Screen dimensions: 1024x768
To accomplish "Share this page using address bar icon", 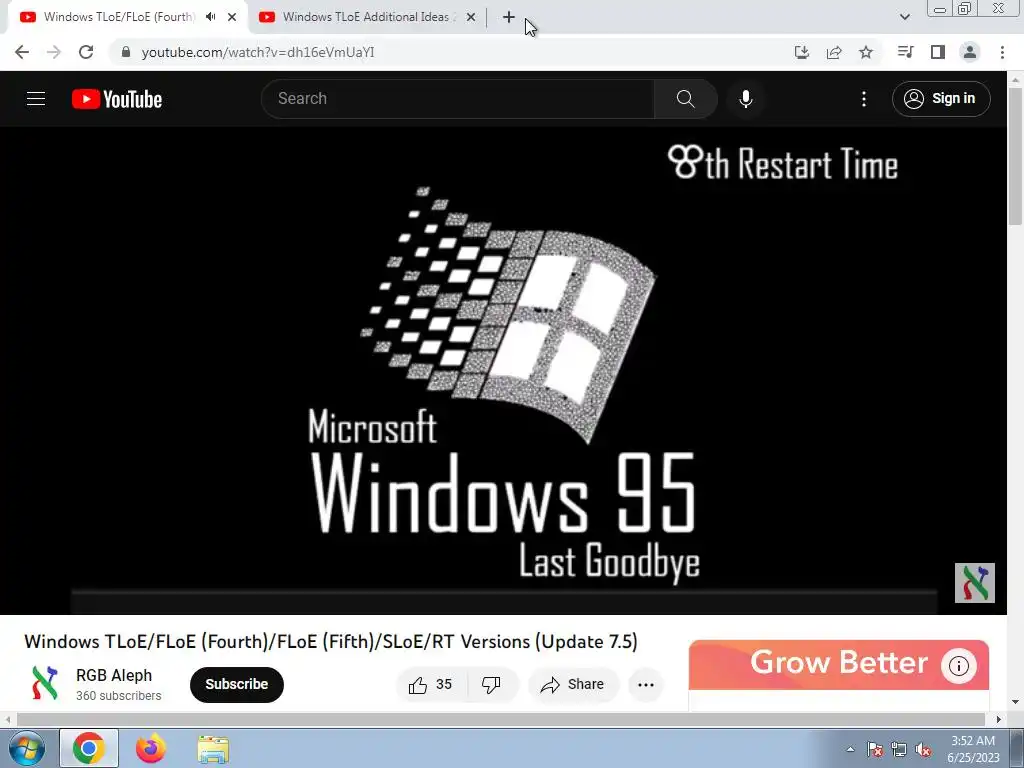I will pyautogui.click(x=834, y=52).
